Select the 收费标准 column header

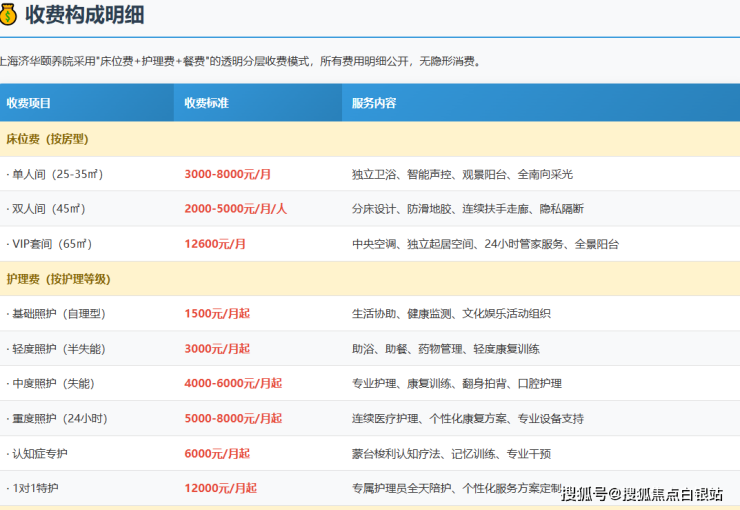coord(206,104)
